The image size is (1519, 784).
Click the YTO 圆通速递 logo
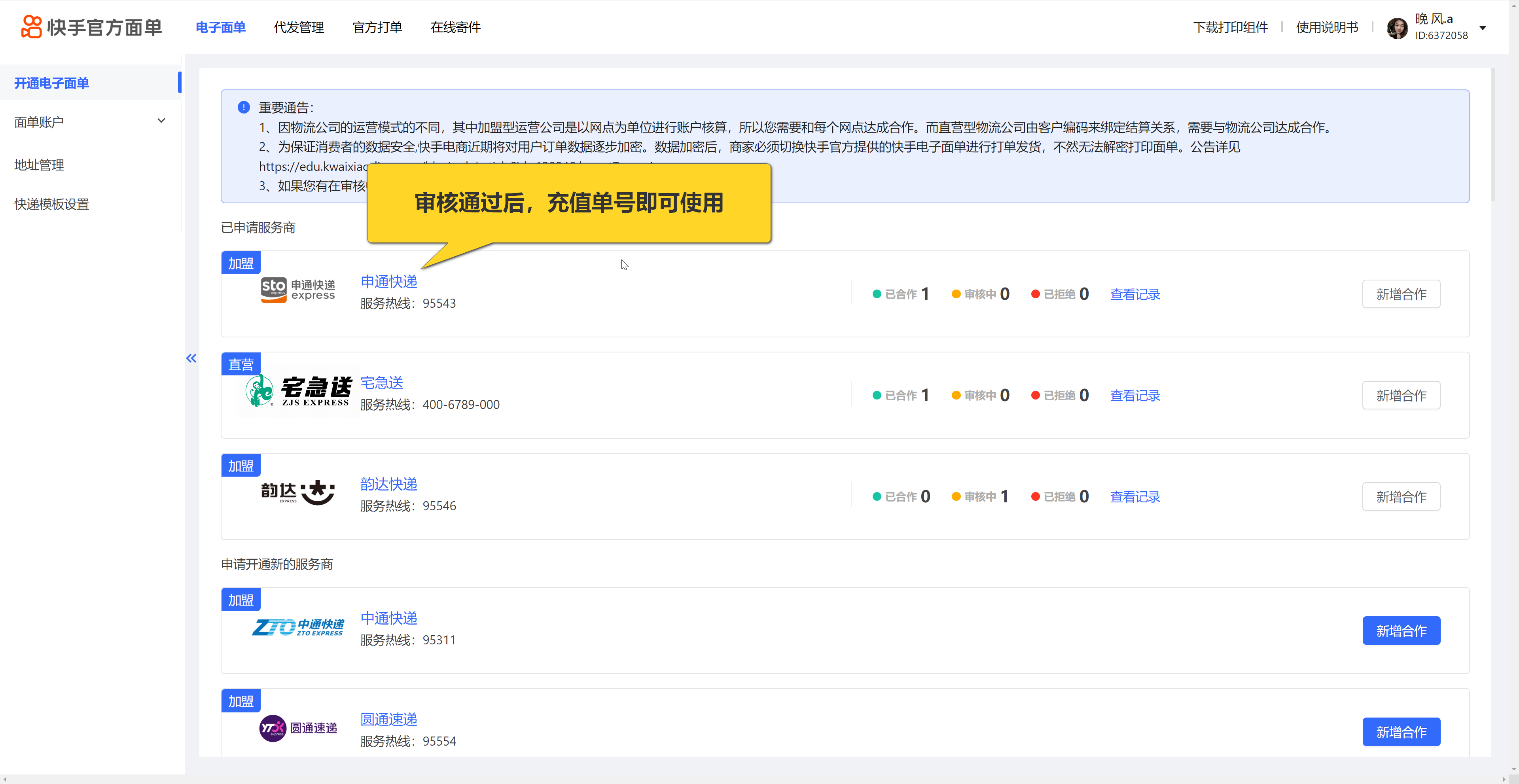(x=298, y=728)
